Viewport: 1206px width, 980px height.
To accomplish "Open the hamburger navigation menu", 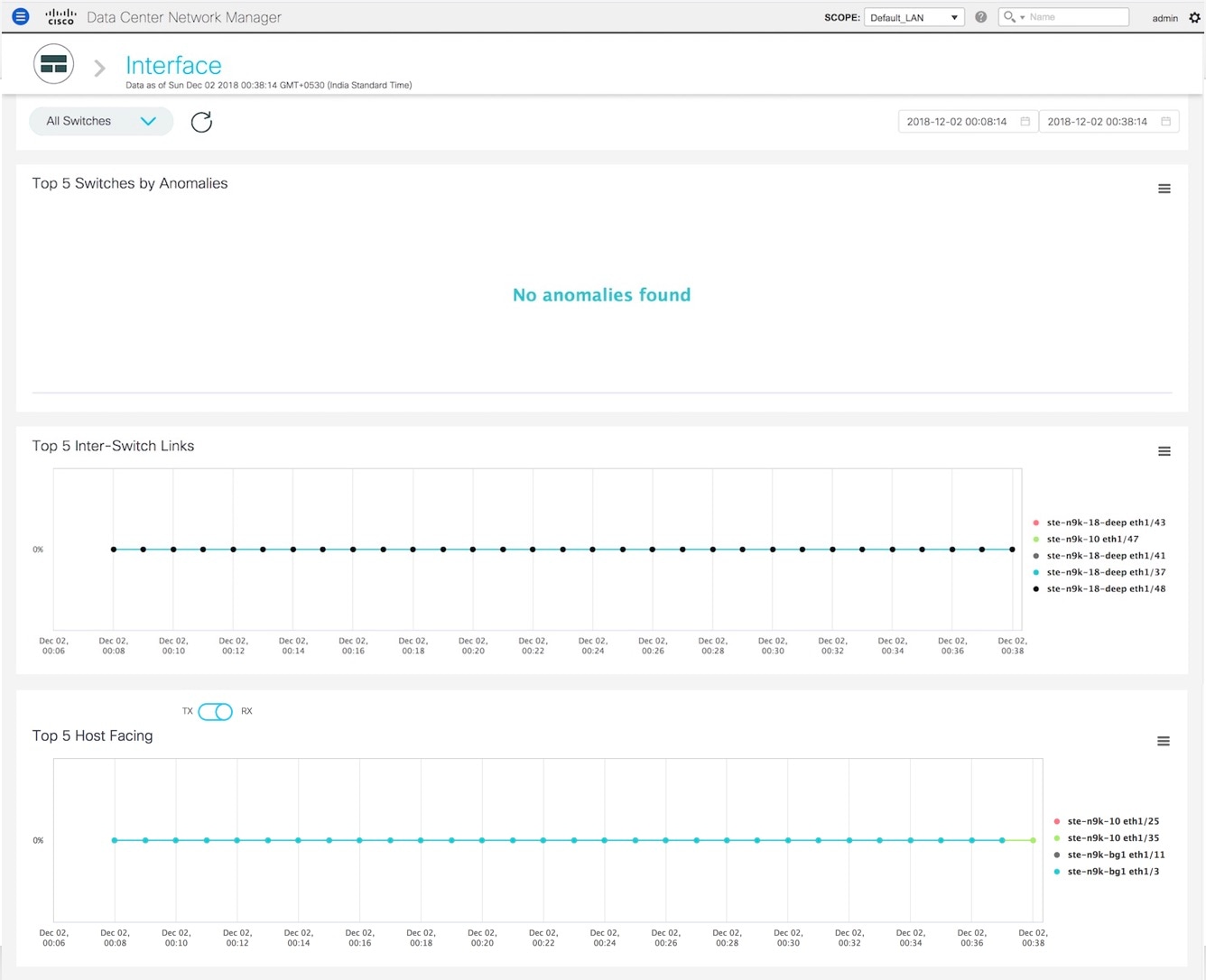I will pyautogui.click(x=20, y=15).
